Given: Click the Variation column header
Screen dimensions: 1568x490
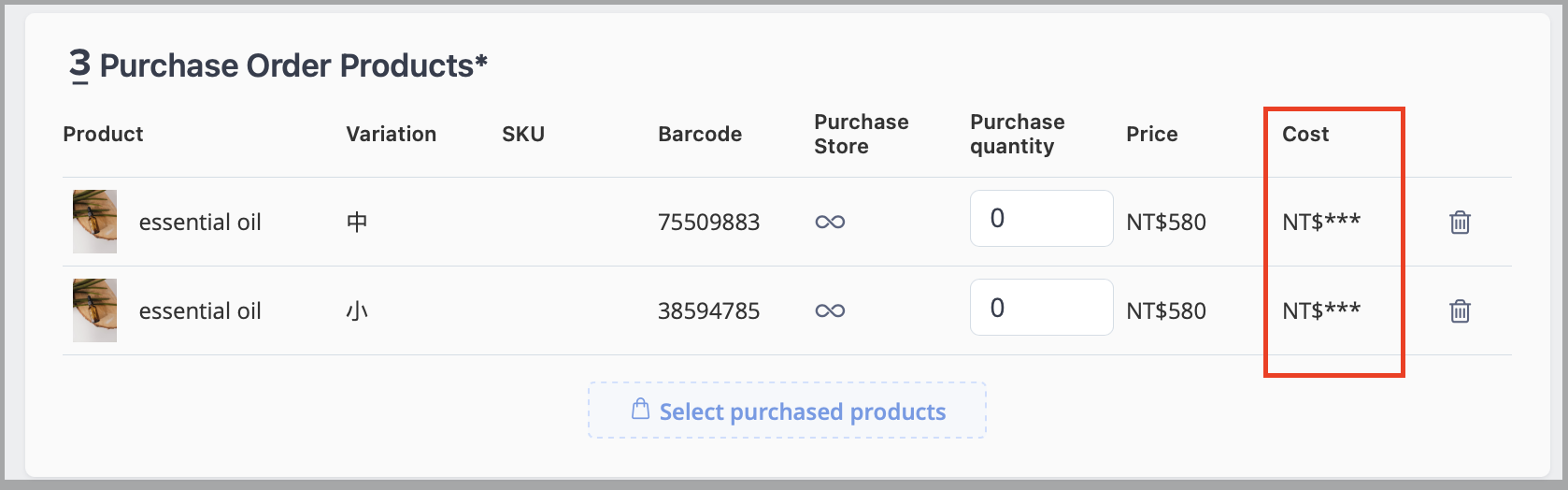Looking at the screenshot, I should [x=391, y=134].
